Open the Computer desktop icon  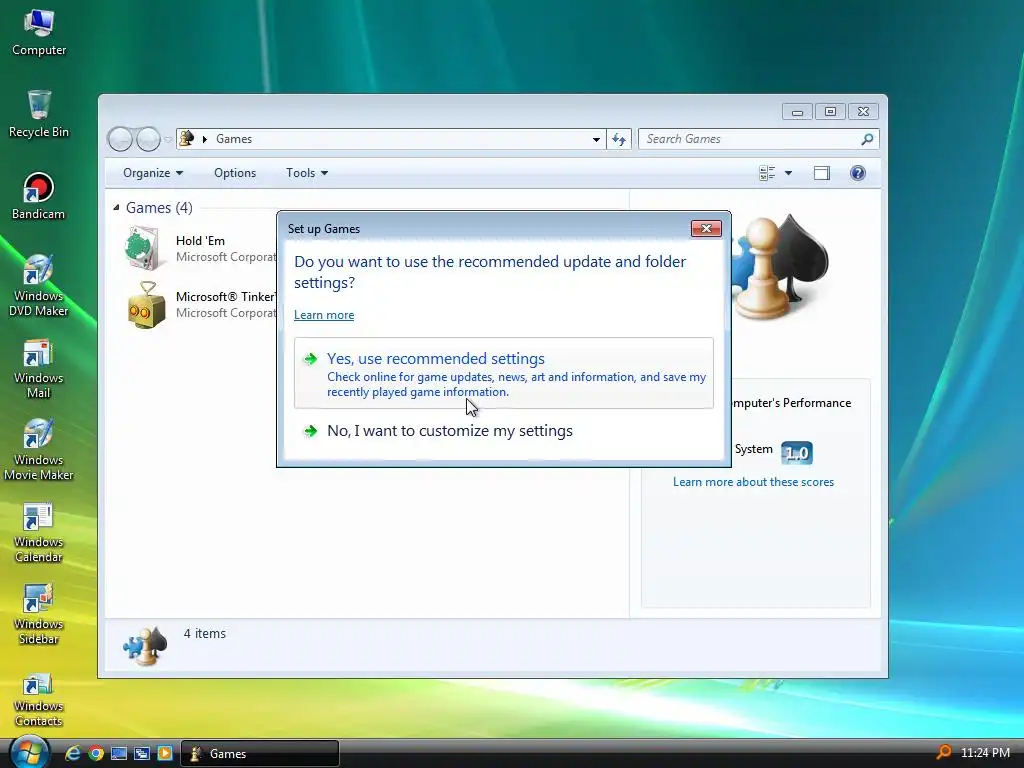(39, 31)
